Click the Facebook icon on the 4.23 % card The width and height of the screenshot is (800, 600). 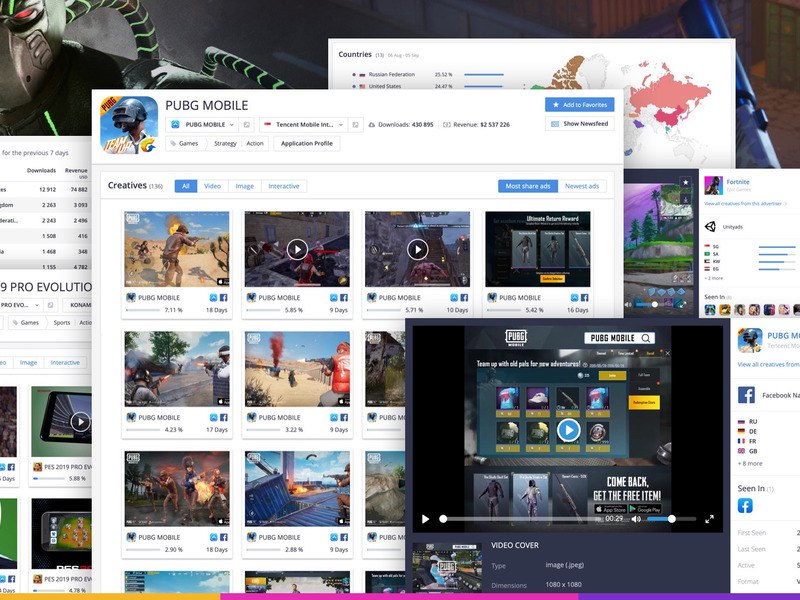[x=223, y=417]
